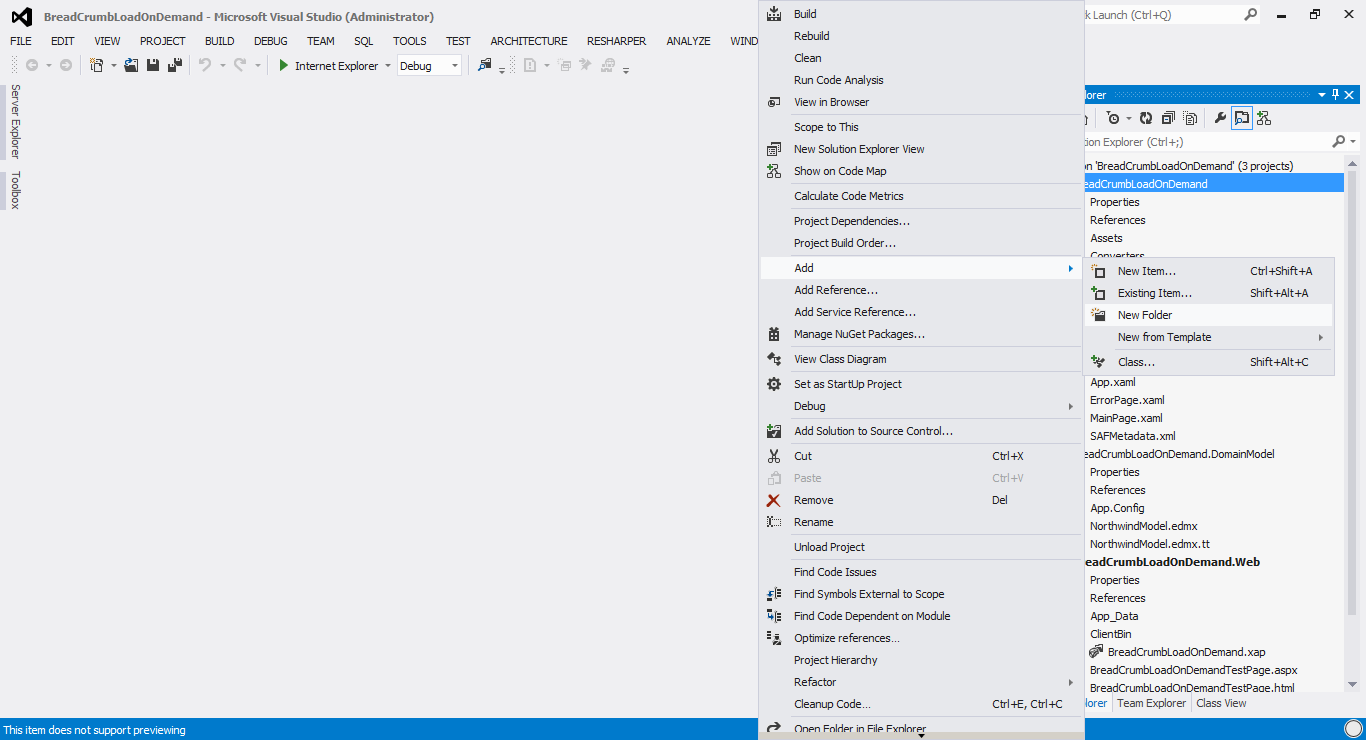
Task: Choose Run Code Analysis in context menu
Action: [x=921, y=80]
